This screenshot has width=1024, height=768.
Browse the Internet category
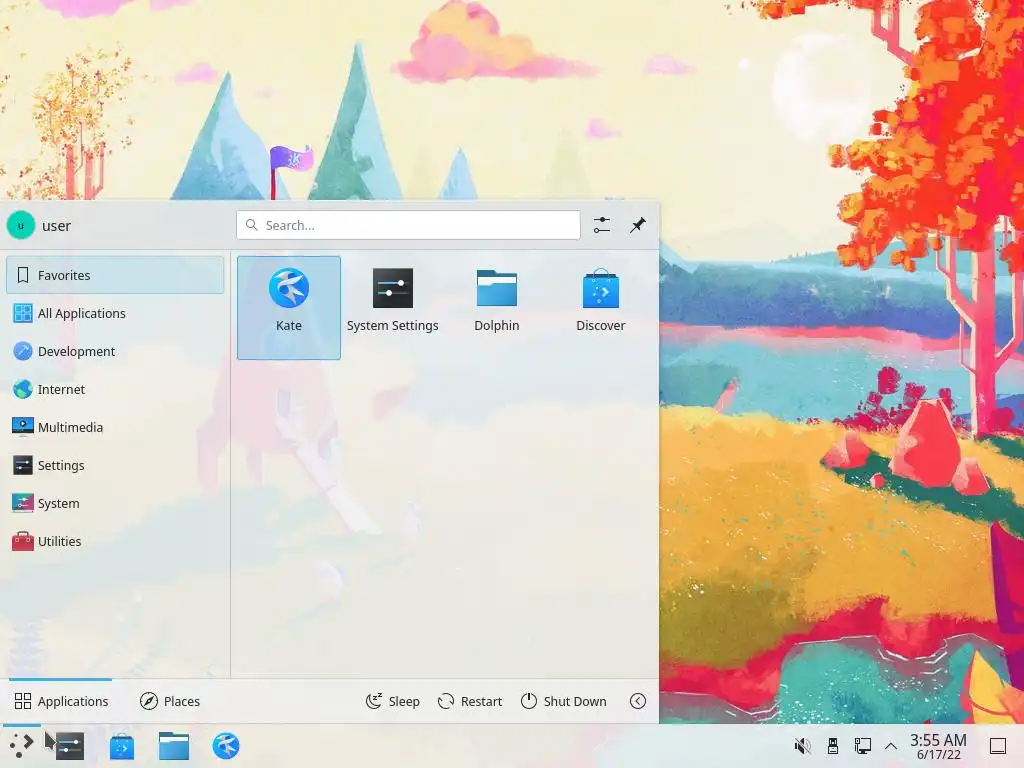pos(115,389)
